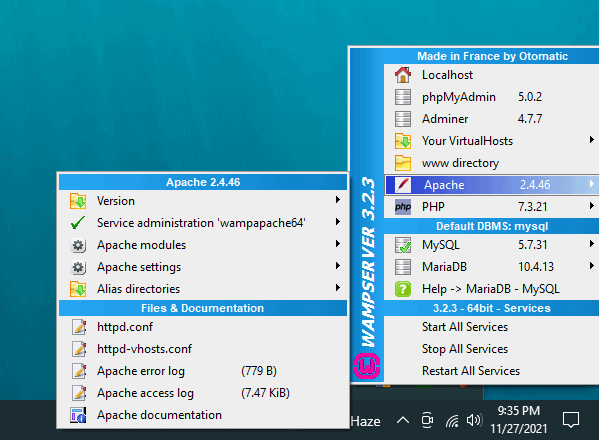Click the phpMyAdmin database icon

(403, 97)
